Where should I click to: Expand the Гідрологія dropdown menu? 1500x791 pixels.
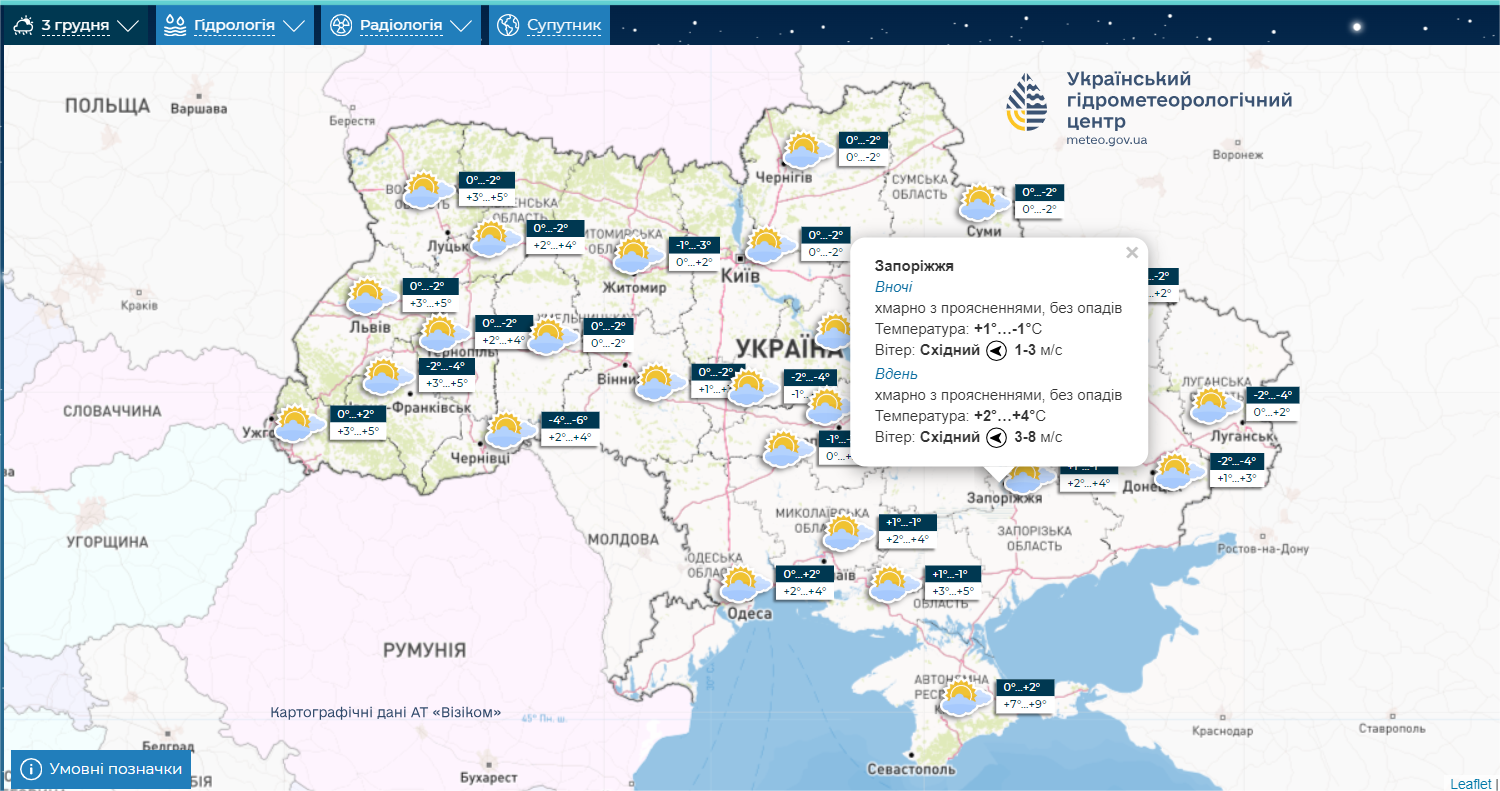tap(234, 25)
